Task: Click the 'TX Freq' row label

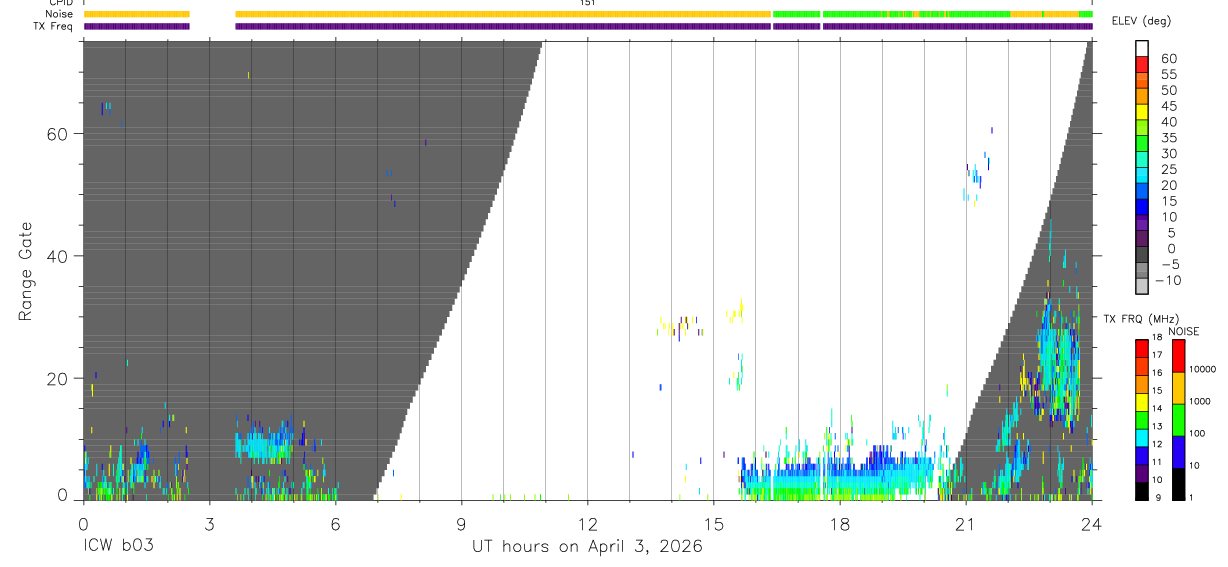Action: click(54, 26)
